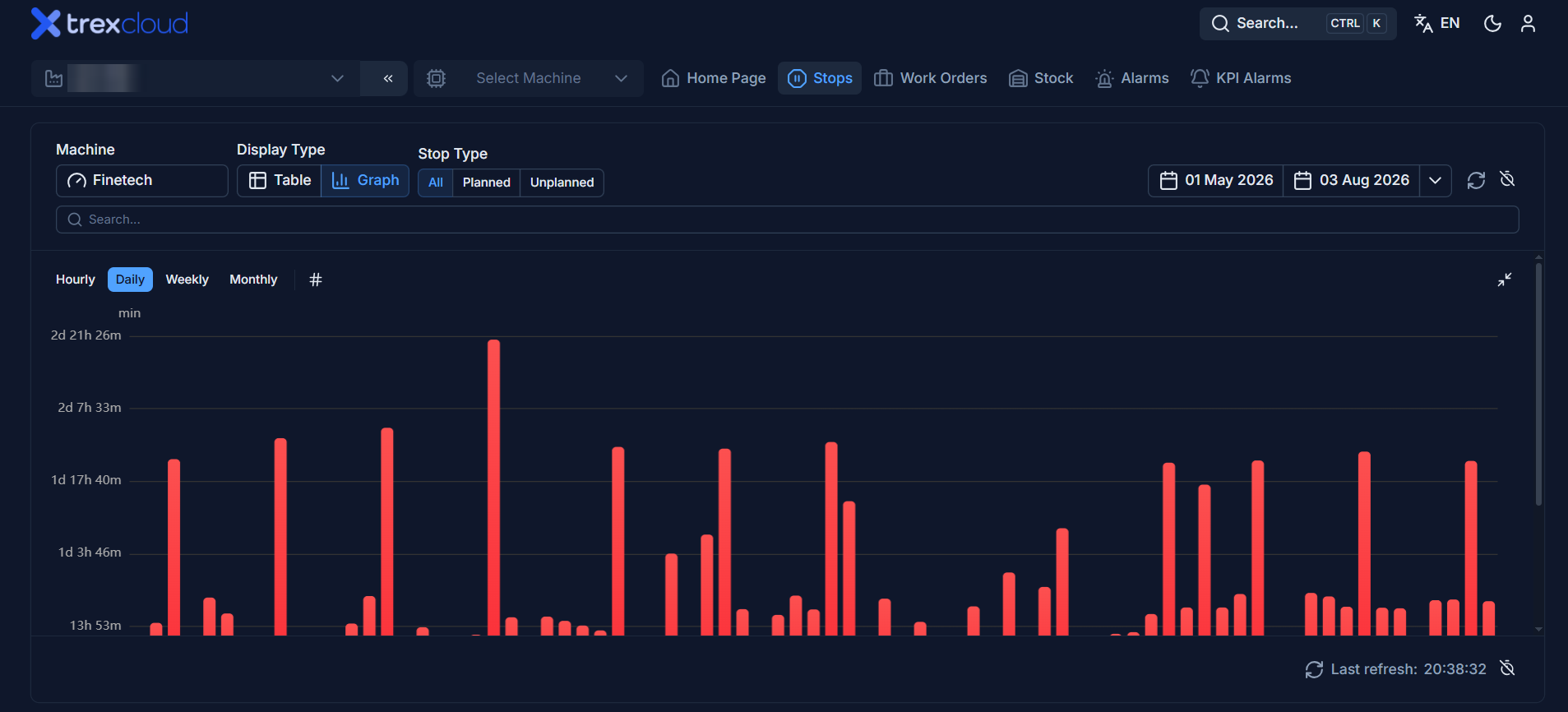Screen dimensions: 1568x712
Task: Open the Stock page
Action: coord(1041,78)
